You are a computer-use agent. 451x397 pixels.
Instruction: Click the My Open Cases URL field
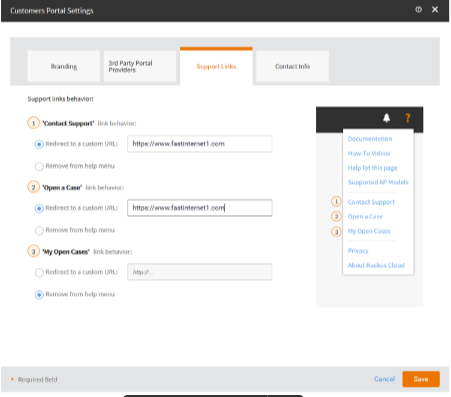[200, 272]
